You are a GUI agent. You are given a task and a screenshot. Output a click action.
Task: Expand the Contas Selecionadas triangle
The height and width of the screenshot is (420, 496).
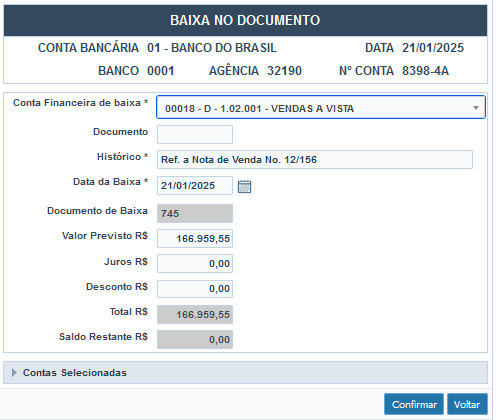click(x=14, y=372)
